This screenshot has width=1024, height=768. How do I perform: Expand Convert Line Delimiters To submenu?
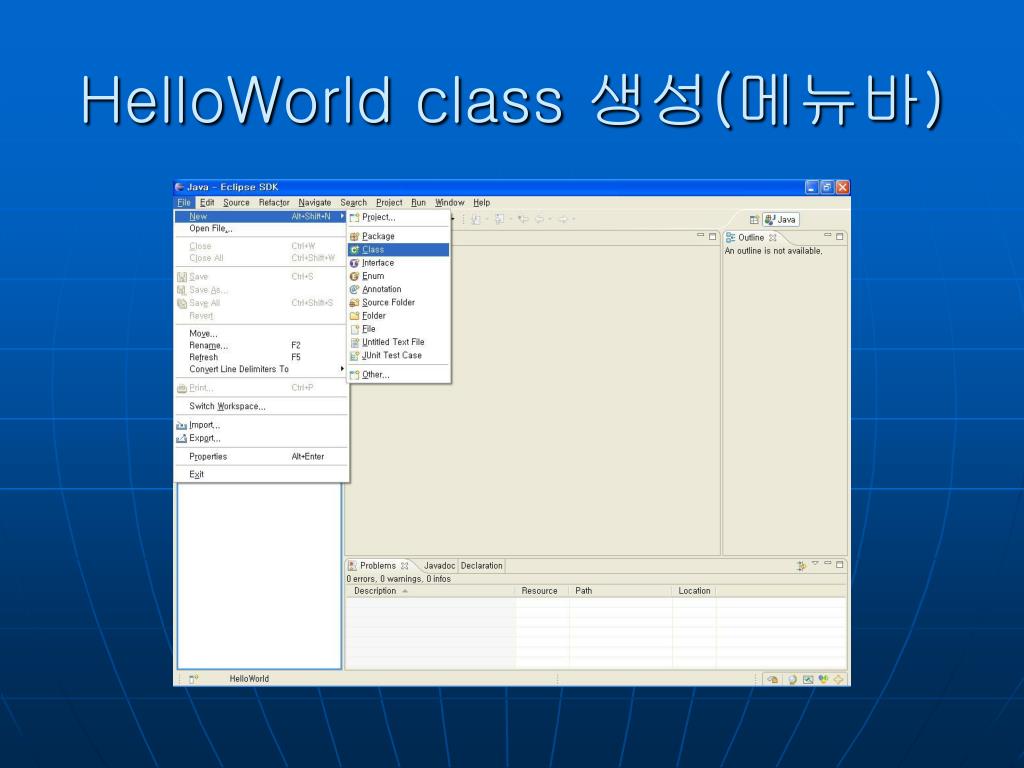click(x=260, y=369)
